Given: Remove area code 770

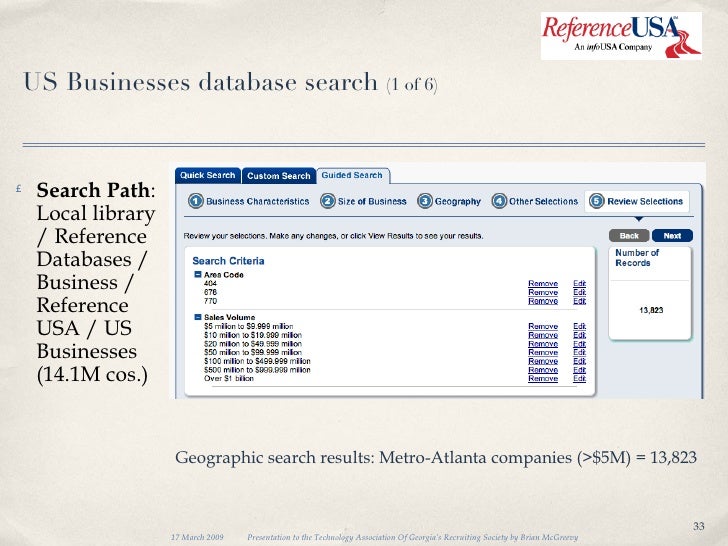Looking at the screenshot, I should (543, 301).
